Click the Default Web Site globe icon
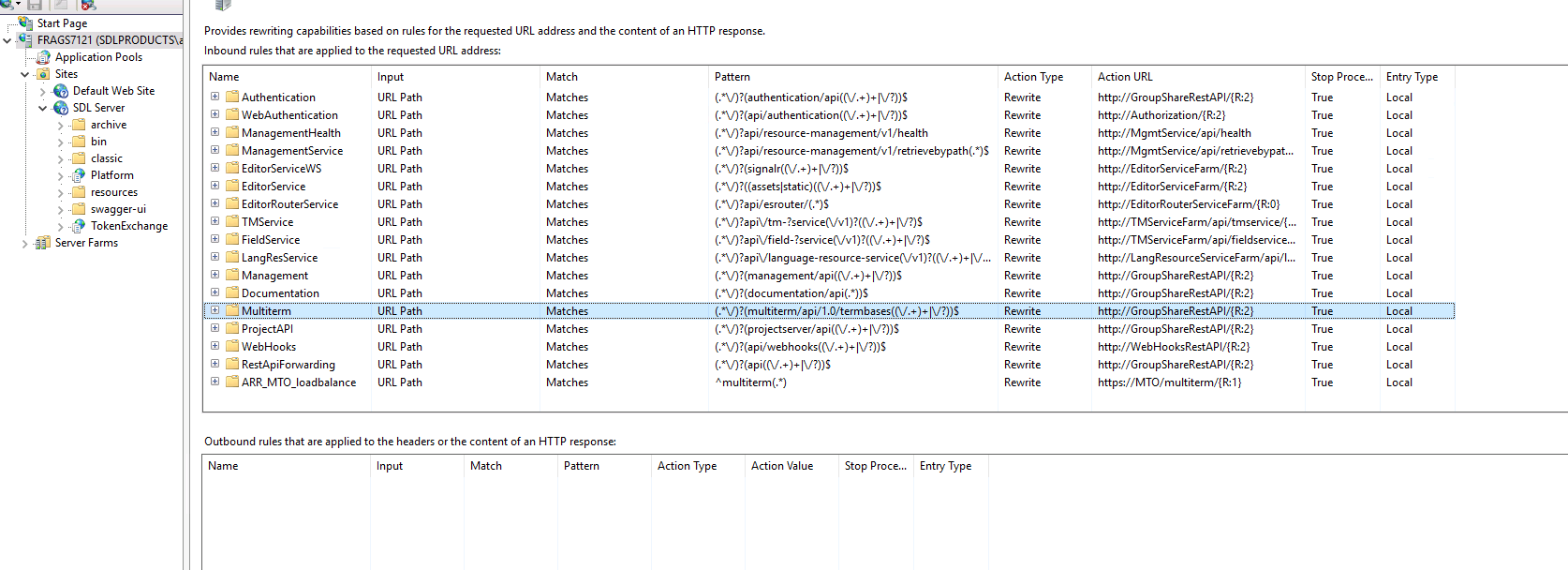Viewport: 1568px width, 570px height. [x=61, y=90]
